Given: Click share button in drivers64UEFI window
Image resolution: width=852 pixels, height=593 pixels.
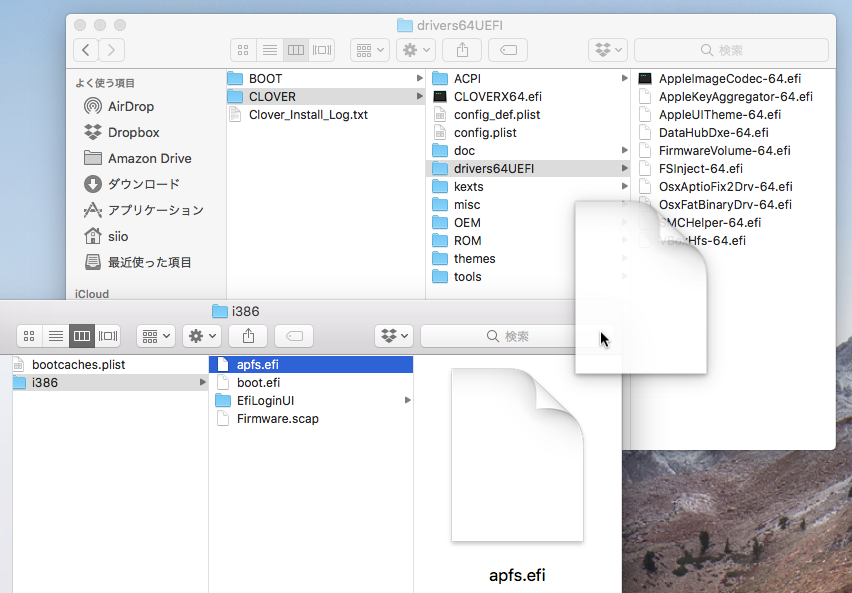Looking at the screenshot, I should (x=462, y=50).
